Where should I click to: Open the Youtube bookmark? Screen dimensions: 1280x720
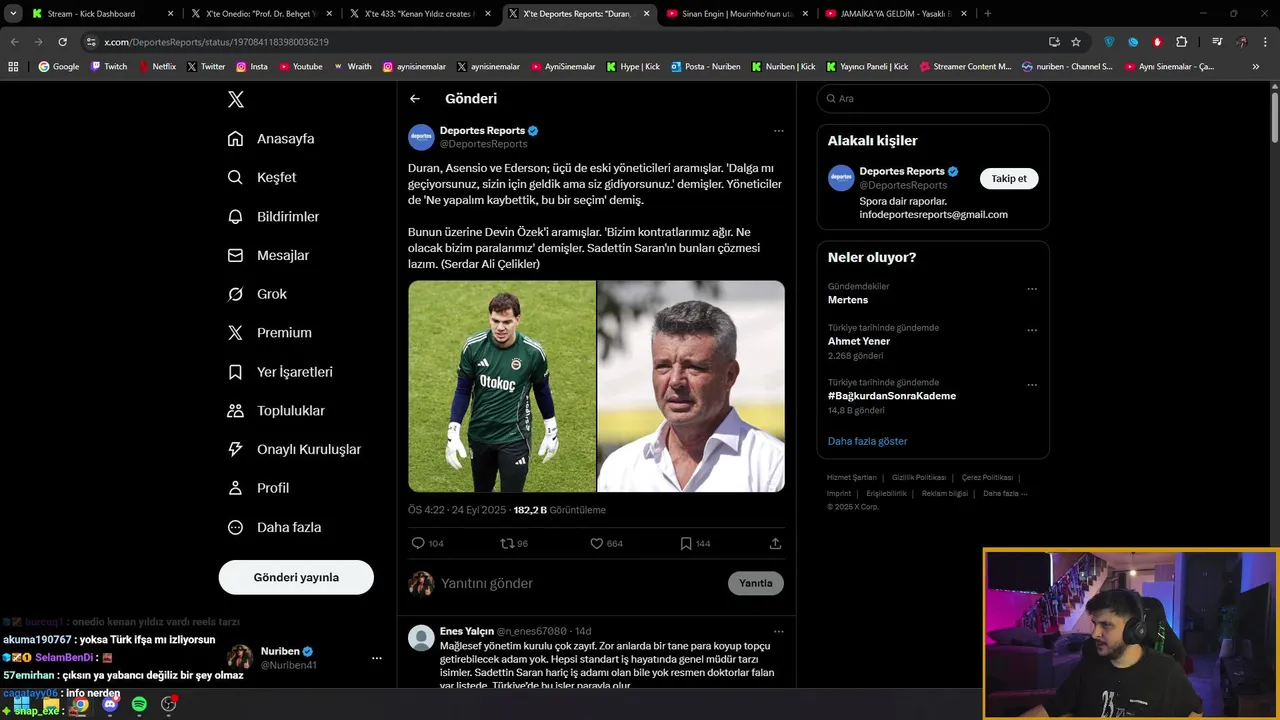click(301, 67)
